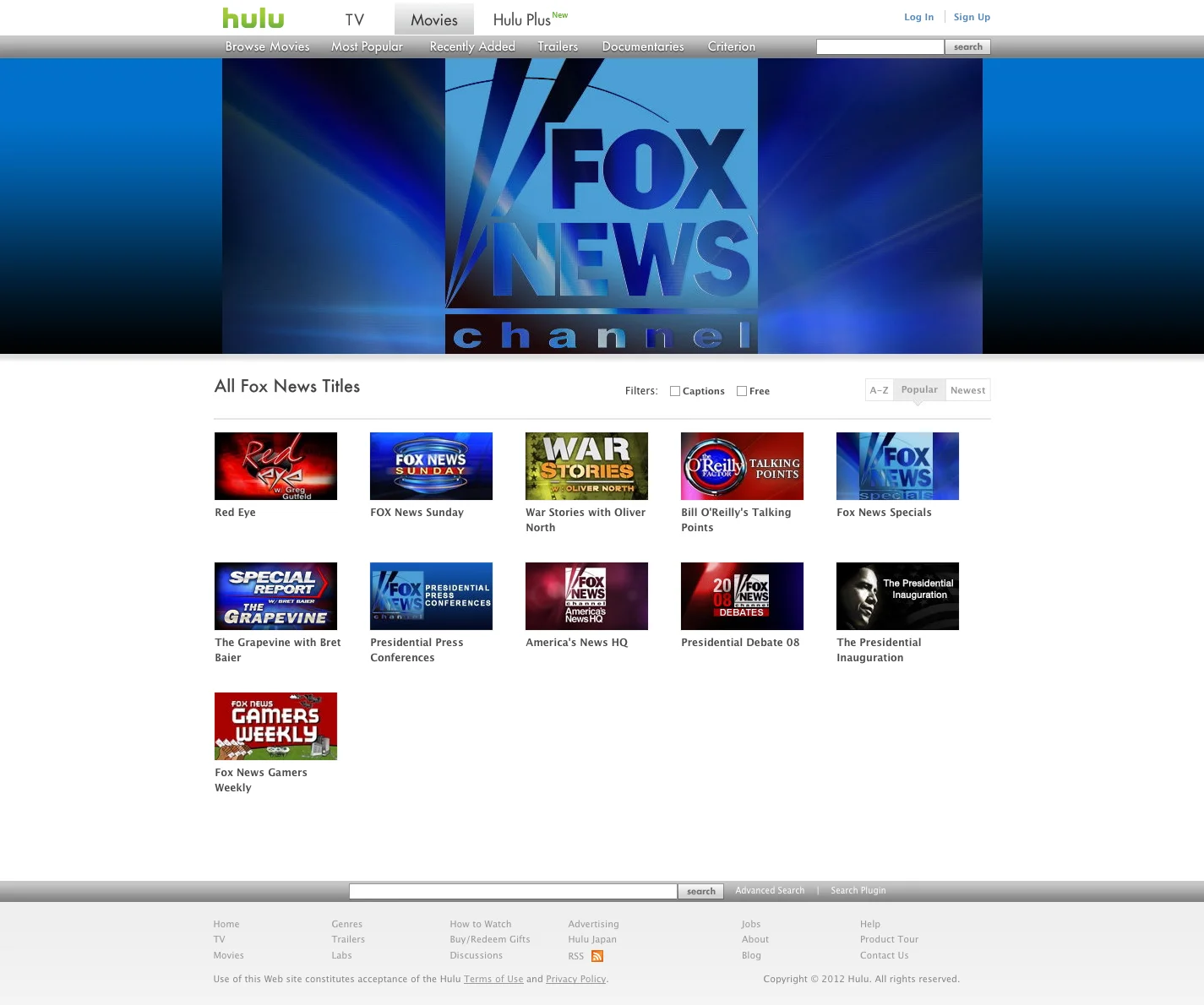This screenshot has height=1005, width=1204.
Task: Open Presidential Debate 08 thumbnail
Action: click(742, 596)
